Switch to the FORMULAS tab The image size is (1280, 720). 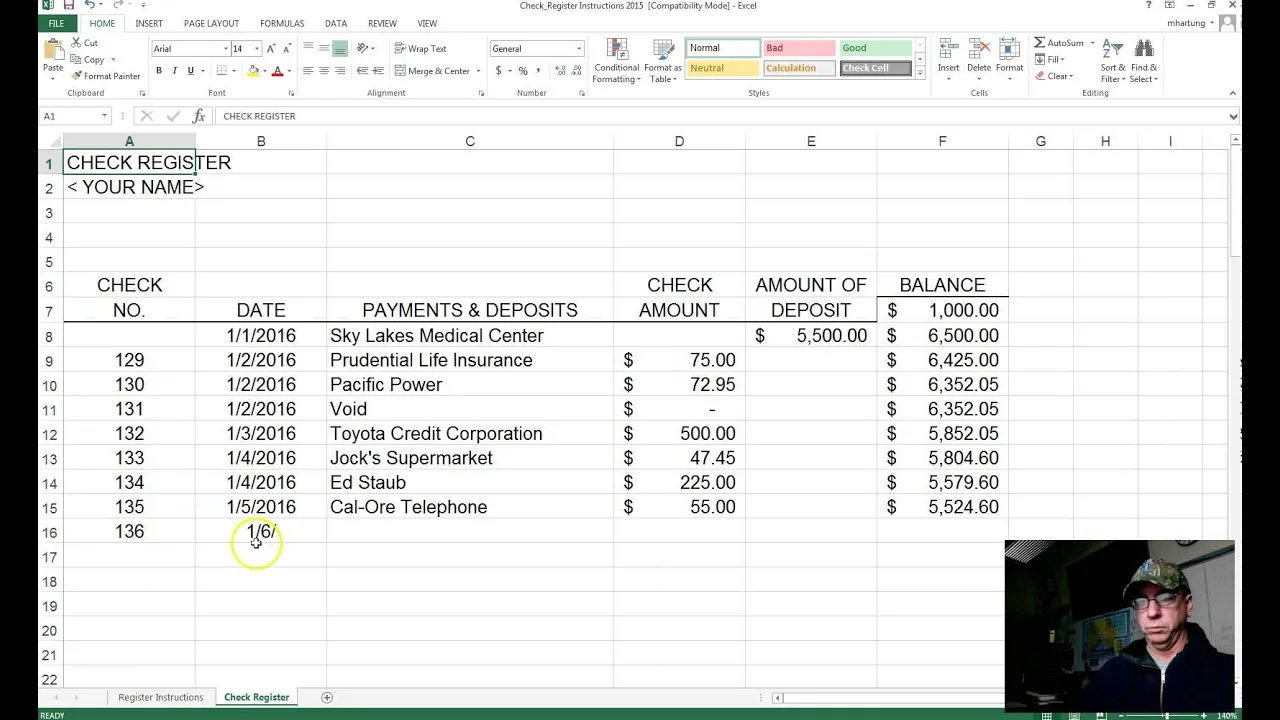[282, 23]
